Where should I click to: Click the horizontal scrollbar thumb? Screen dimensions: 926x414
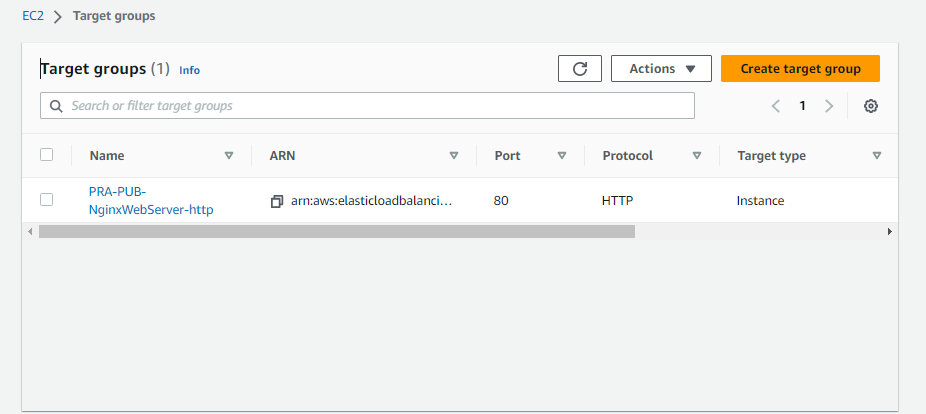click(x=337, y=232)
